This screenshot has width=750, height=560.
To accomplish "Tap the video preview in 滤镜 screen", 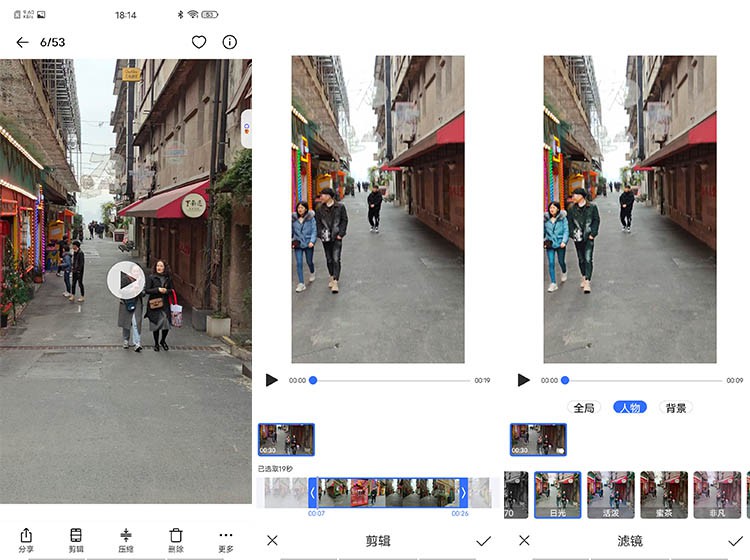I will click(630, 209).
